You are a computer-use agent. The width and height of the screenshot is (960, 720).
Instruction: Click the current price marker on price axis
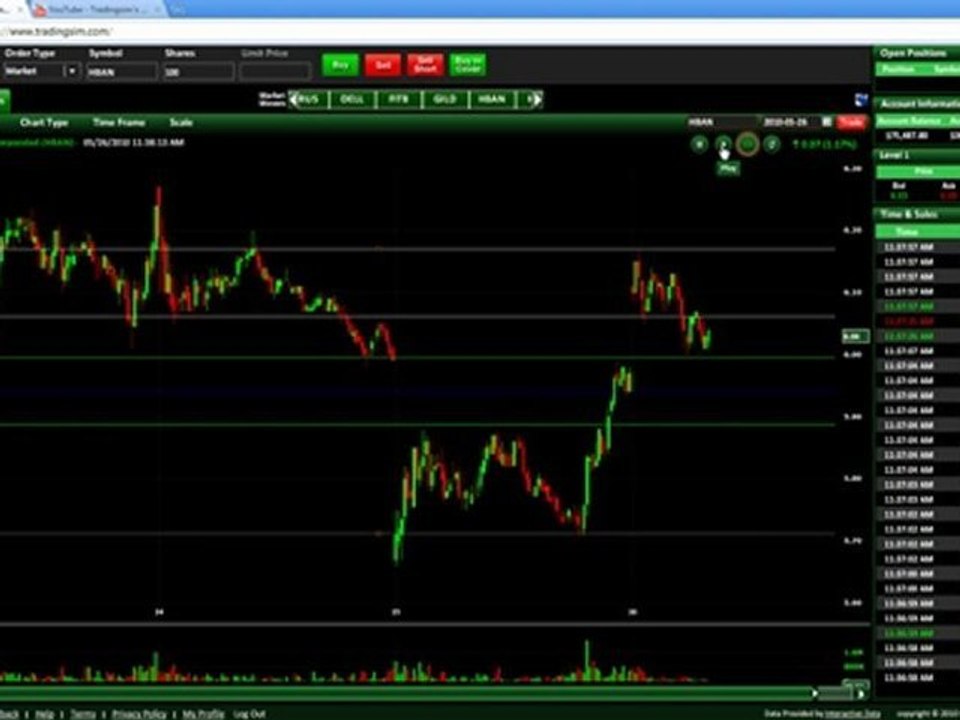pyautogui.click(x=855, y=336)
